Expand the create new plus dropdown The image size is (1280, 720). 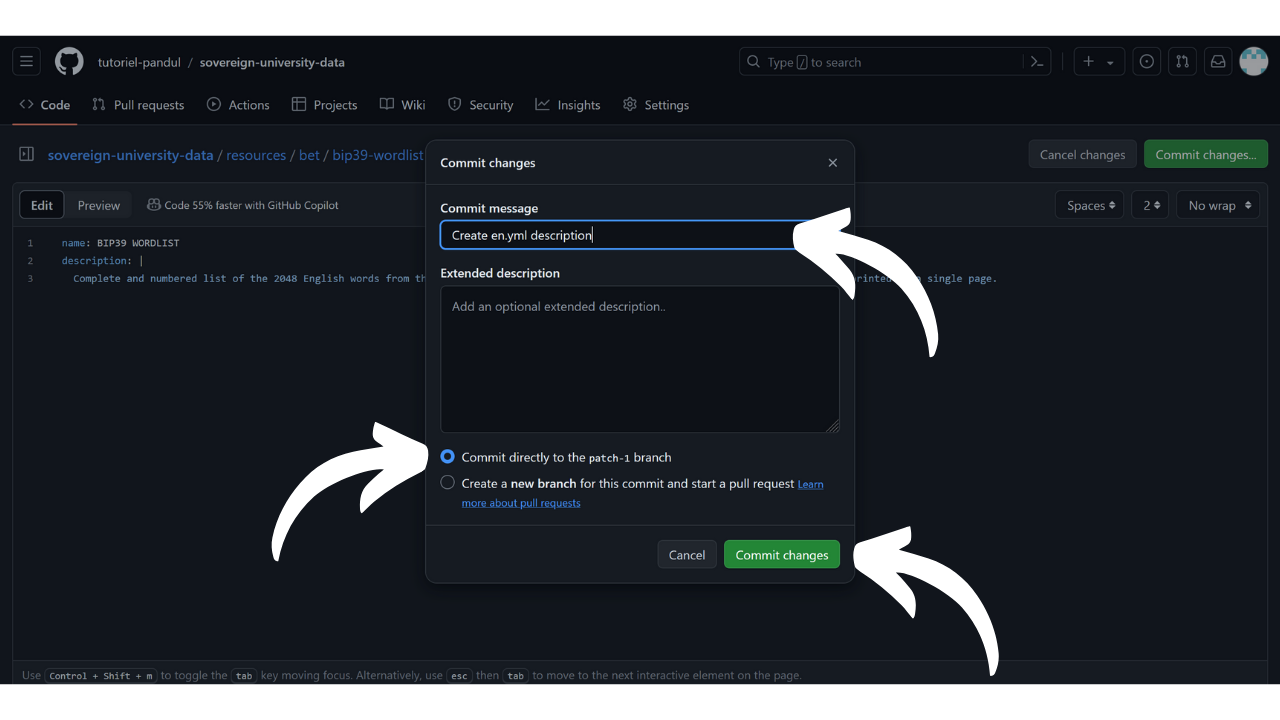tap(1098, 62)
